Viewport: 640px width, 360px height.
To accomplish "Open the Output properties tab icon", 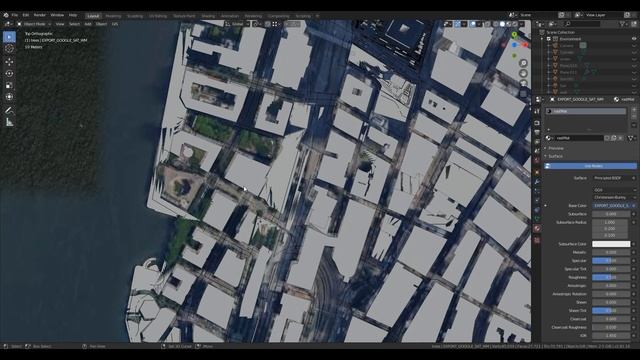I will tap(537, 132).
